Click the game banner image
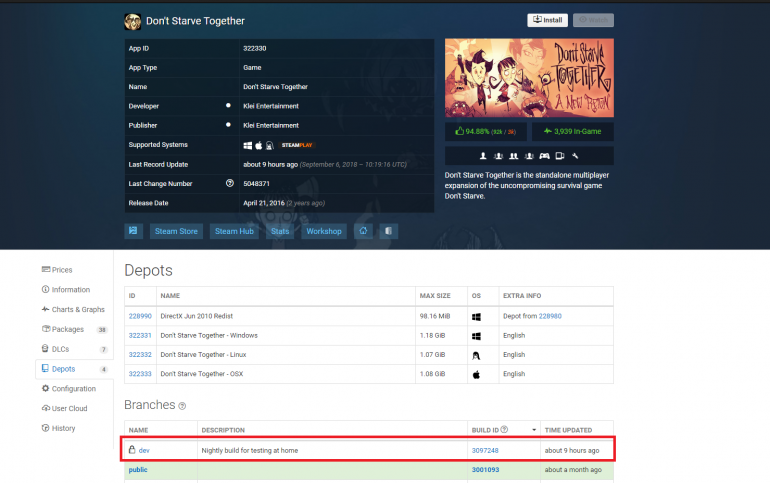The height and width of the screenshot is (483, 770). point(529,78)
